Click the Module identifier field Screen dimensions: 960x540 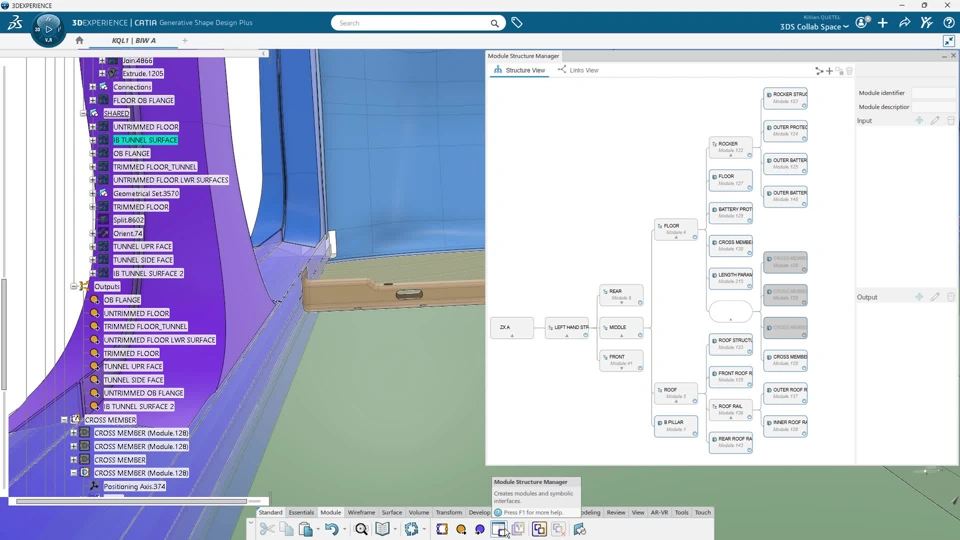(x=933, y=93)
